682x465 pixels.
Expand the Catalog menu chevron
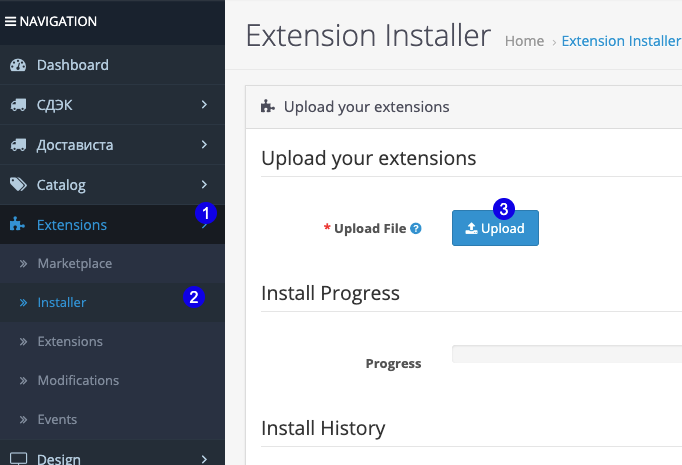tap(204, 184)
